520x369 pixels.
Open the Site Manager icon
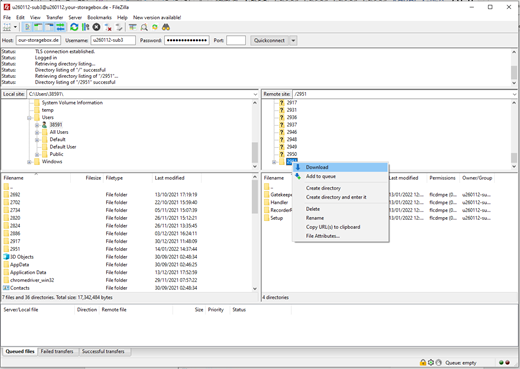pyautogui.click(x=7, y=27)
